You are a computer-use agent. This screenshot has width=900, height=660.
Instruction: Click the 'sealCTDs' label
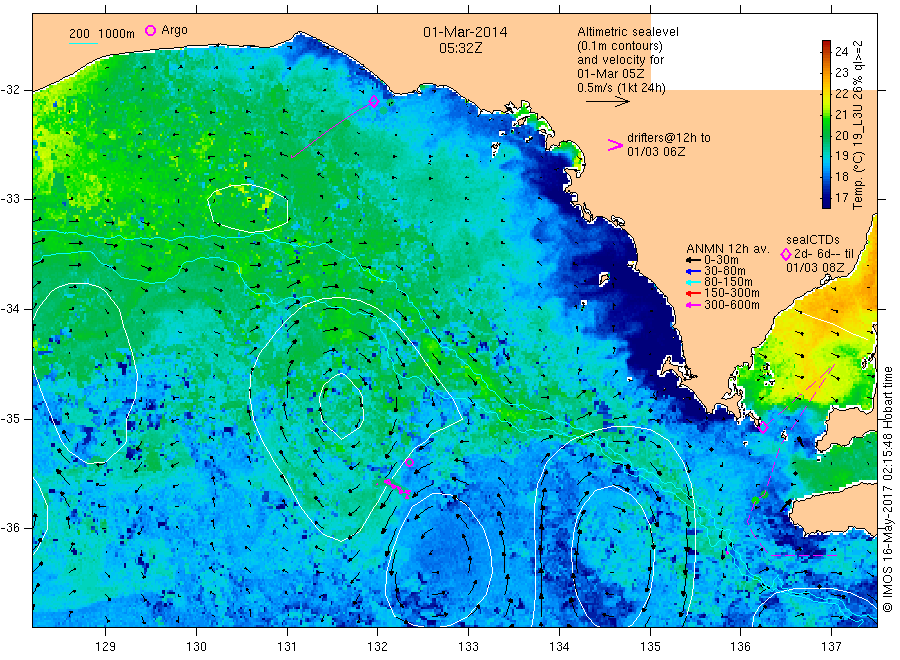(813, 240)
